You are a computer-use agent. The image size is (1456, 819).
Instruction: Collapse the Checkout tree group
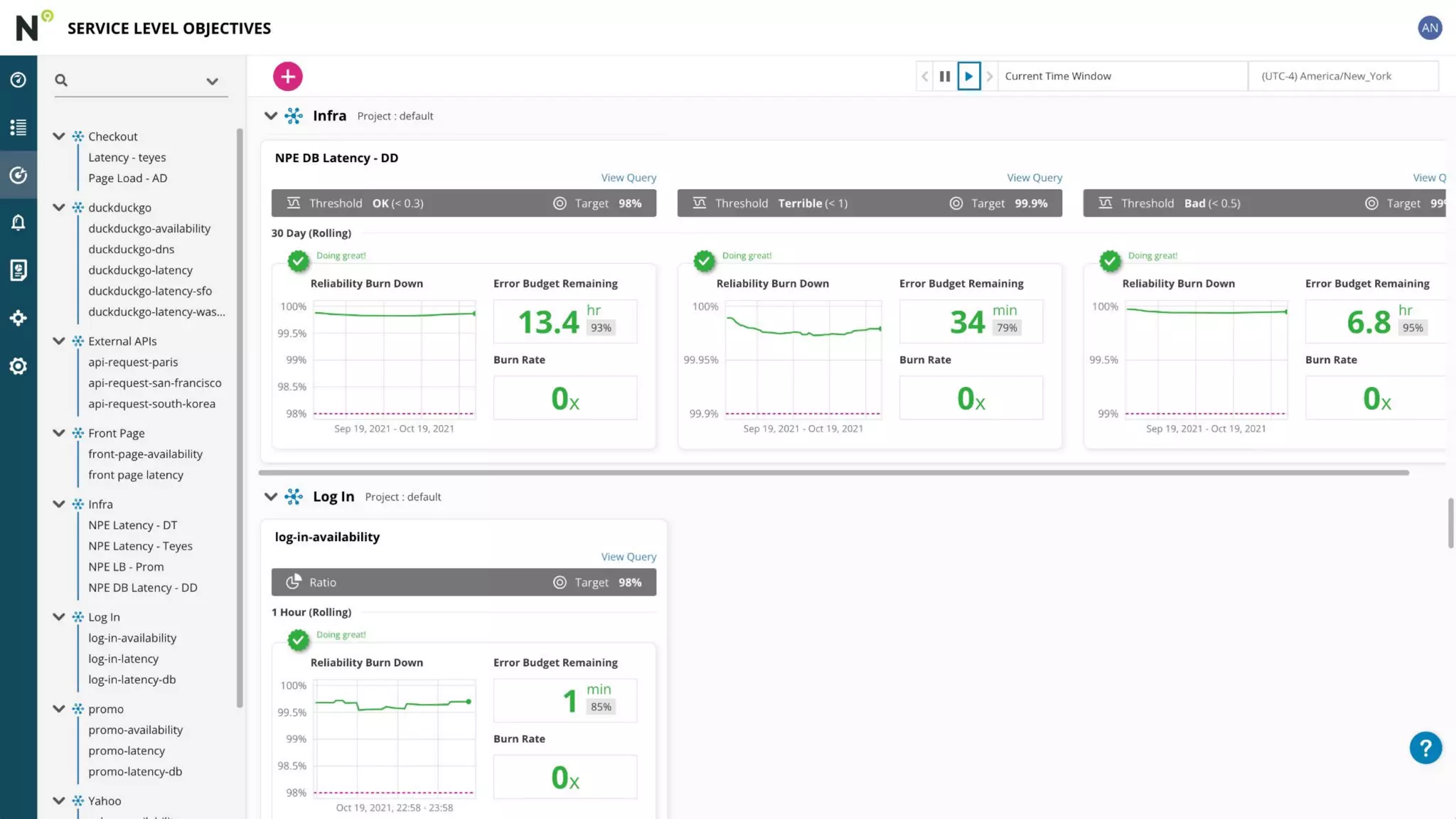(x=59, y=136)
